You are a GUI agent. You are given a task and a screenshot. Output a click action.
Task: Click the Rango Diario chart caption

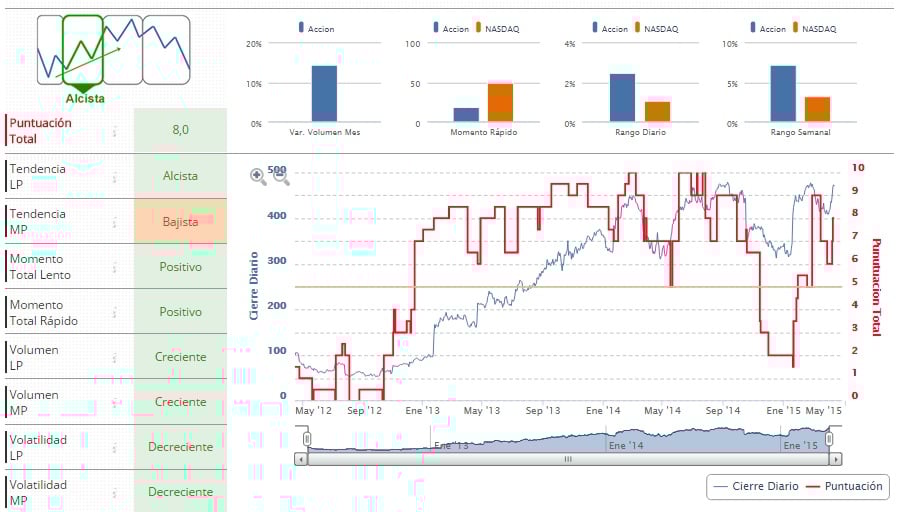pos(640,132)
